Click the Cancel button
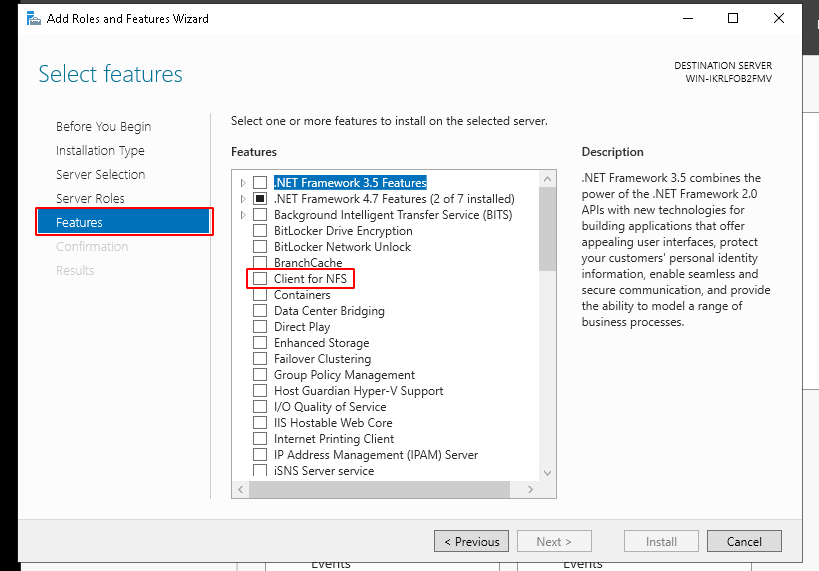 pos(744,542)
